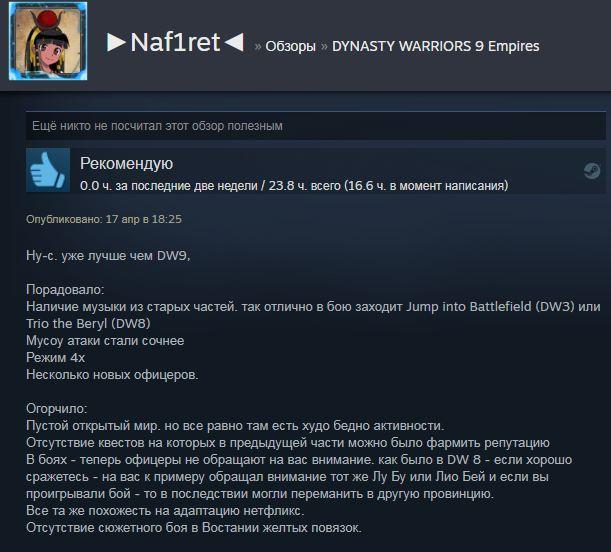Click the » separator before Обзоры

pyautogui.click(x=258, y=46)
